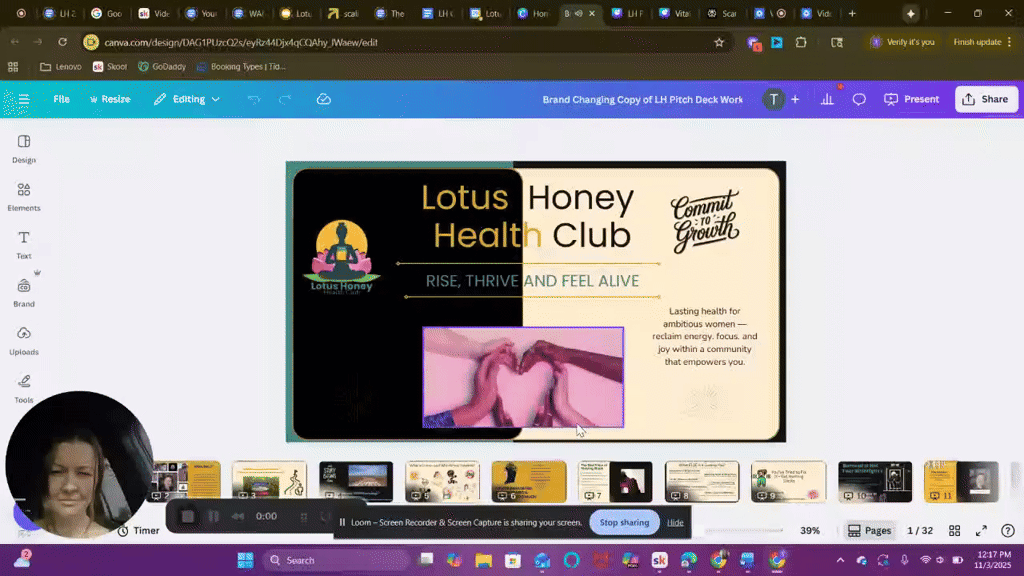
Task: Open the Elements sidebar panel
Action: pos(24,197)
